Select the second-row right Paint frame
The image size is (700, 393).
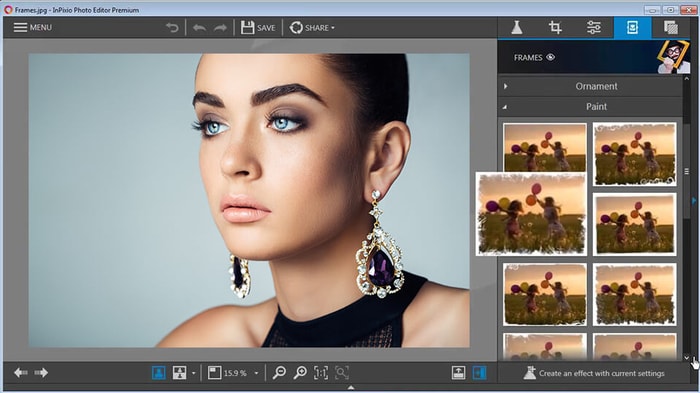pyautogui.click(x=634, y=225)
